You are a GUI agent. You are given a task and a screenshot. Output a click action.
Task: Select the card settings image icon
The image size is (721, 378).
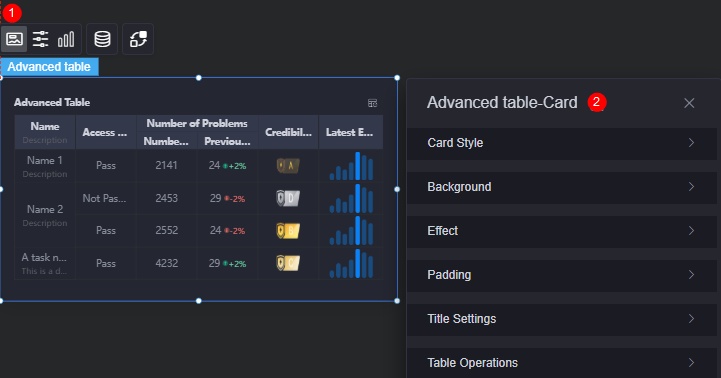point(14,39)
